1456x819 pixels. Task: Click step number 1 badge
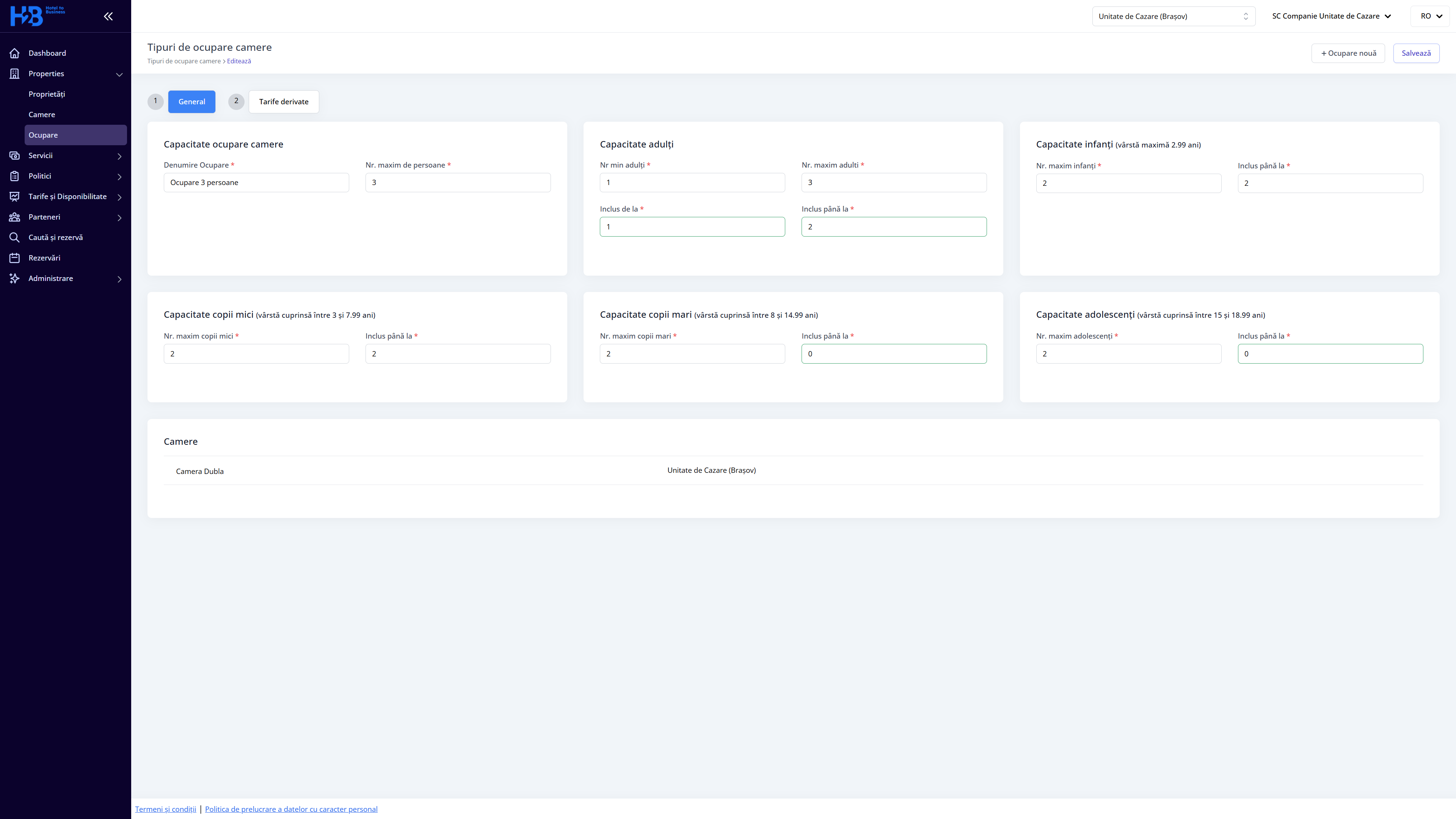point(155,101)
